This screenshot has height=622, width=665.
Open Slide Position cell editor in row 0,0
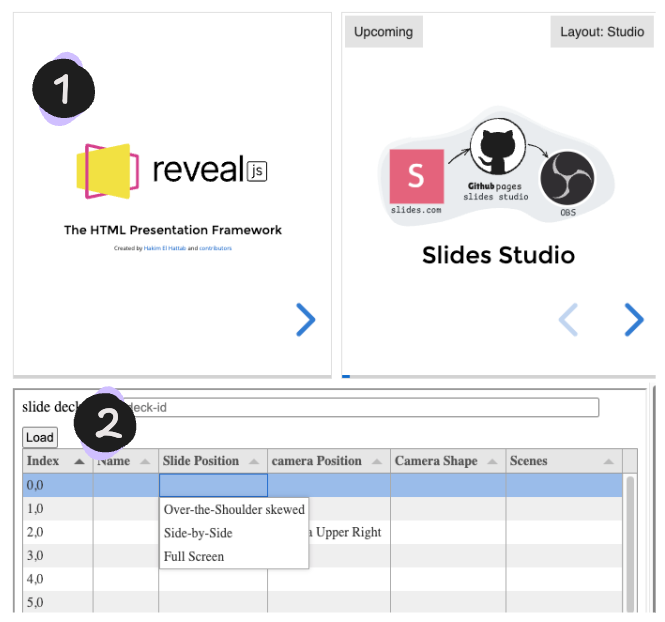coord(213,485)
